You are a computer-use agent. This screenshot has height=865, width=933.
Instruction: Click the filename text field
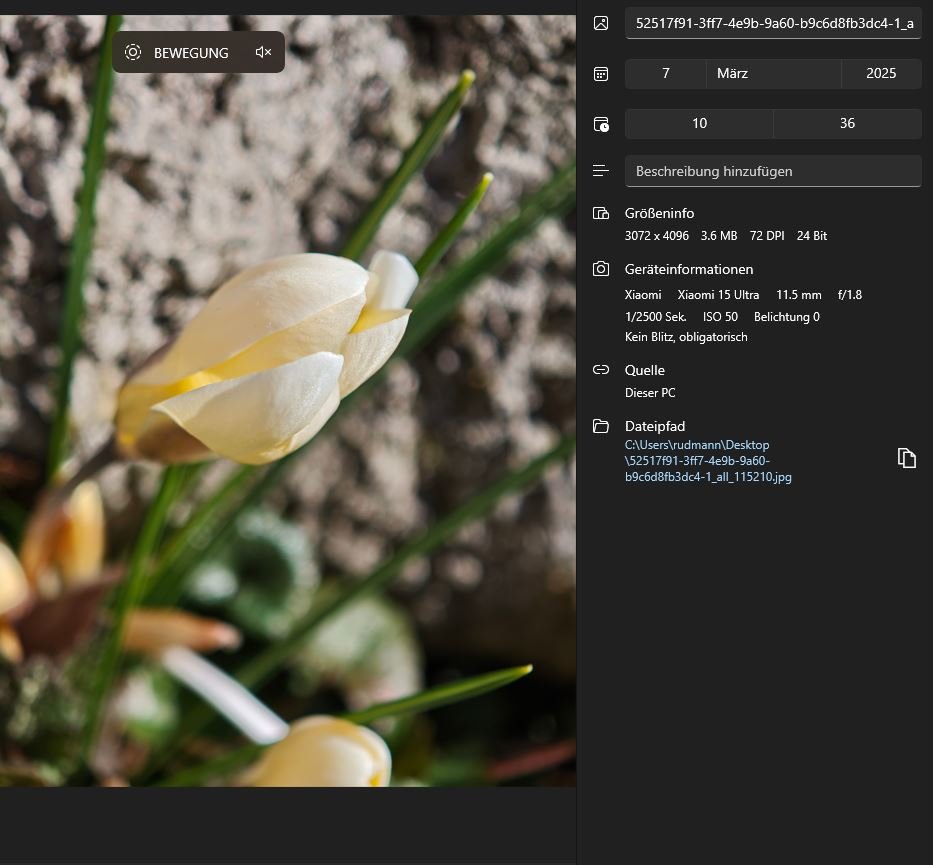(773, 23)
